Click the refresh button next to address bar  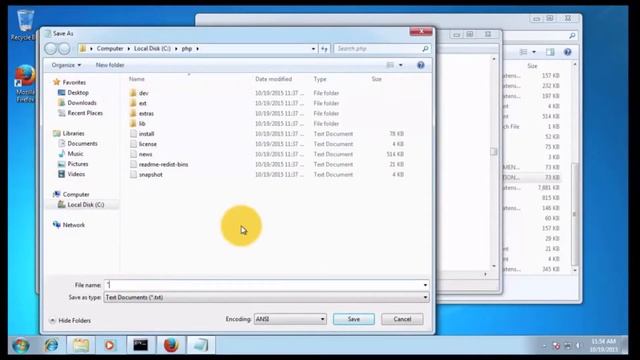click(324, 49)
